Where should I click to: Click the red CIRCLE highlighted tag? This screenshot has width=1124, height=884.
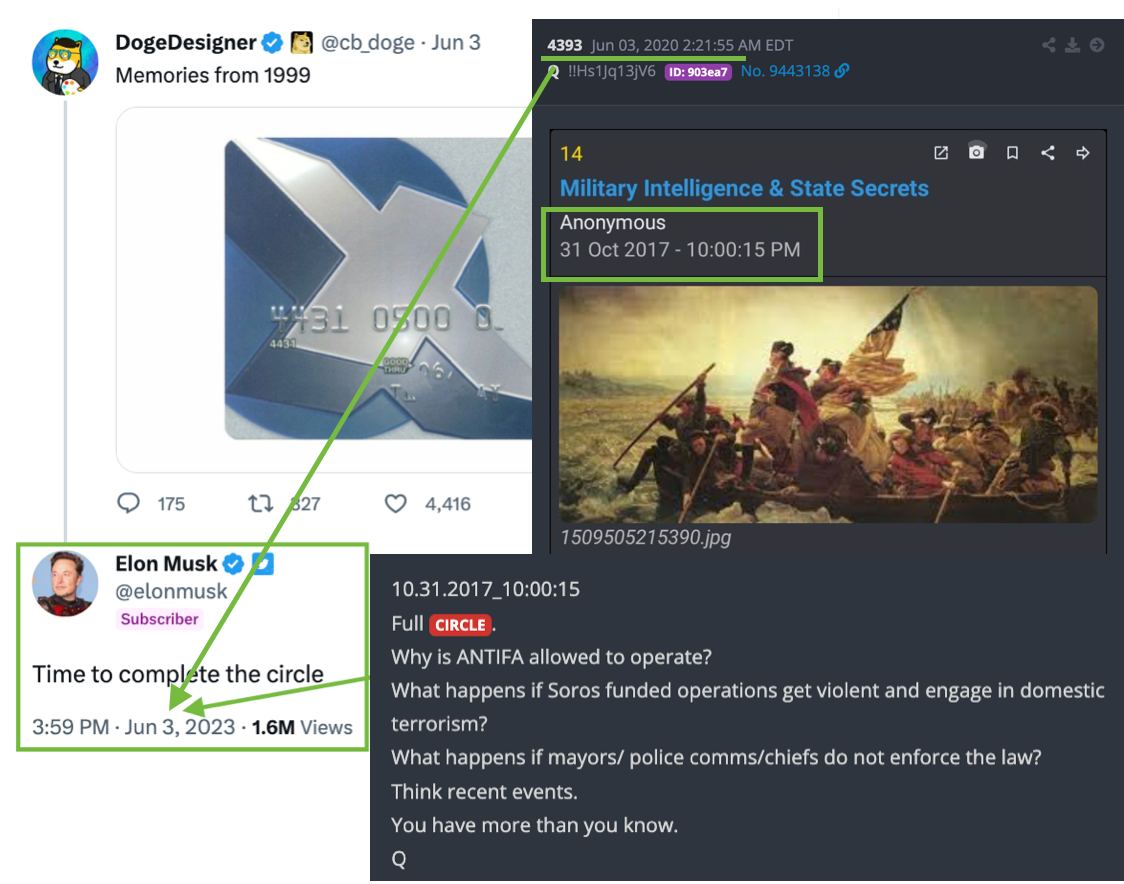pos(460,625)
